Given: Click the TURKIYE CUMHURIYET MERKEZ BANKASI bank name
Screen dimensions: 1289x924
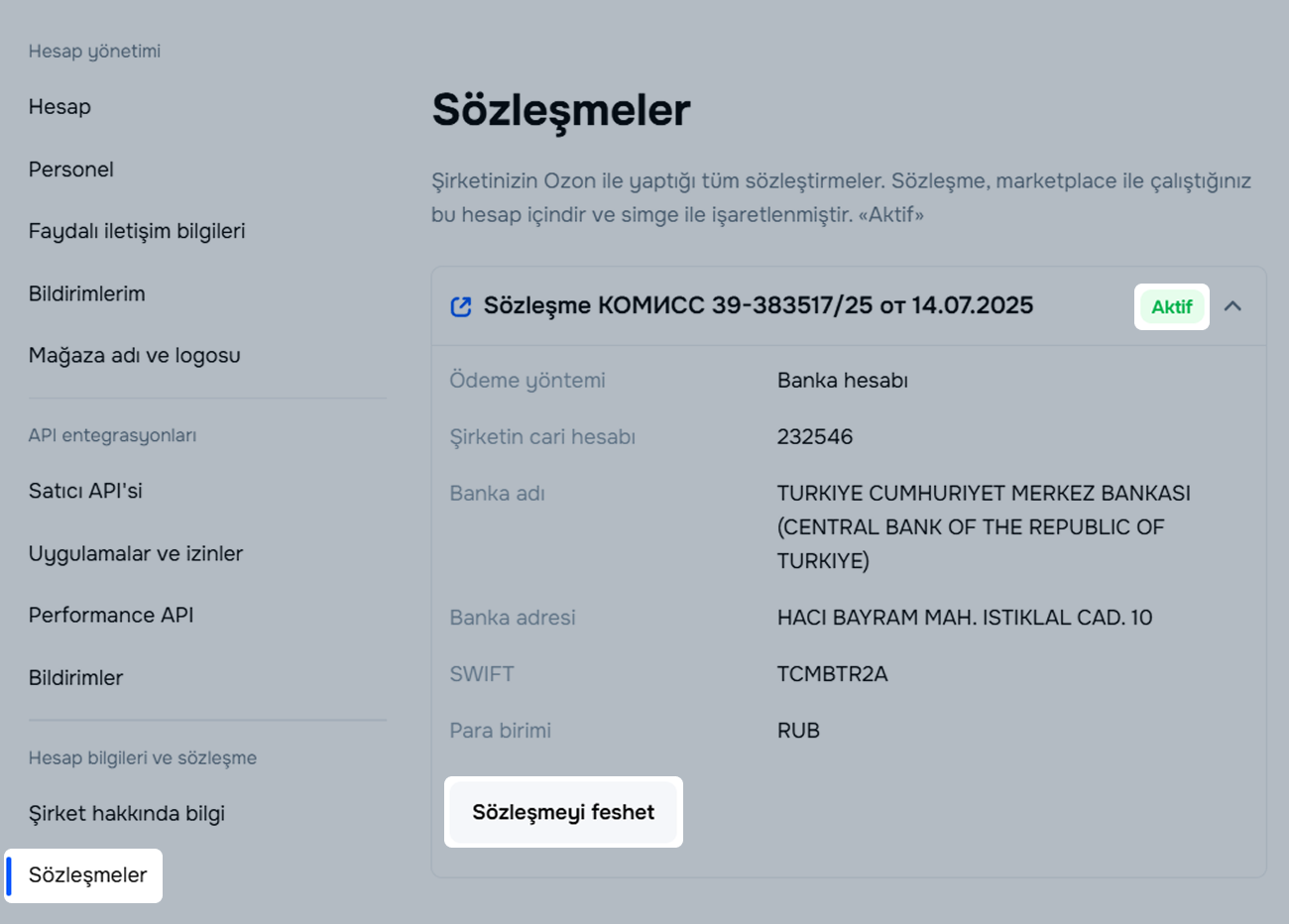Looking at the screenshot, I should pyautogui.click(x=983, y=494).
